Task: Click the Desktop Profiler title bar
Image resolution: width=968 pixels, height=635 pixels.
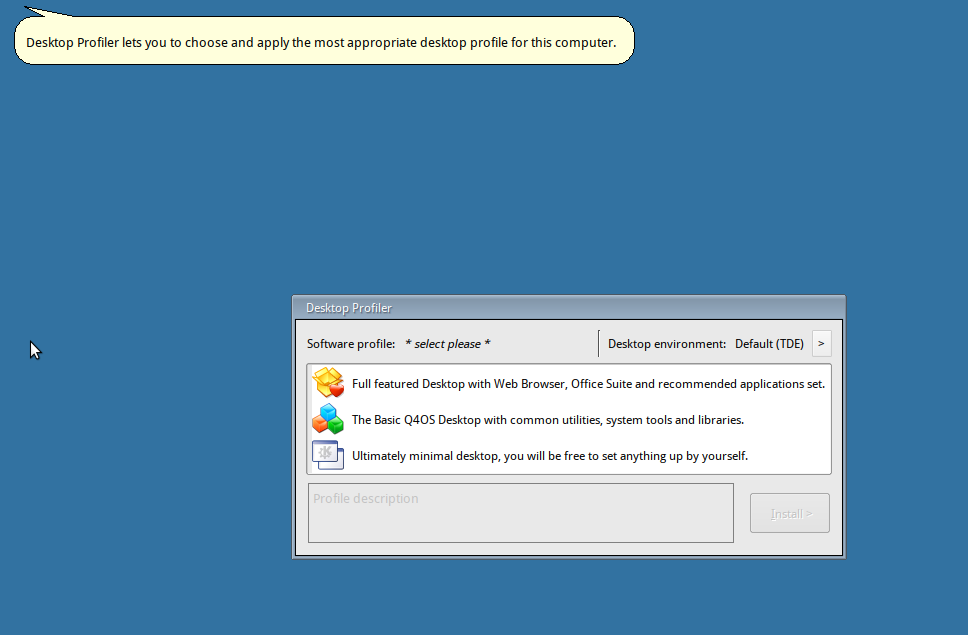Action: 569,307
